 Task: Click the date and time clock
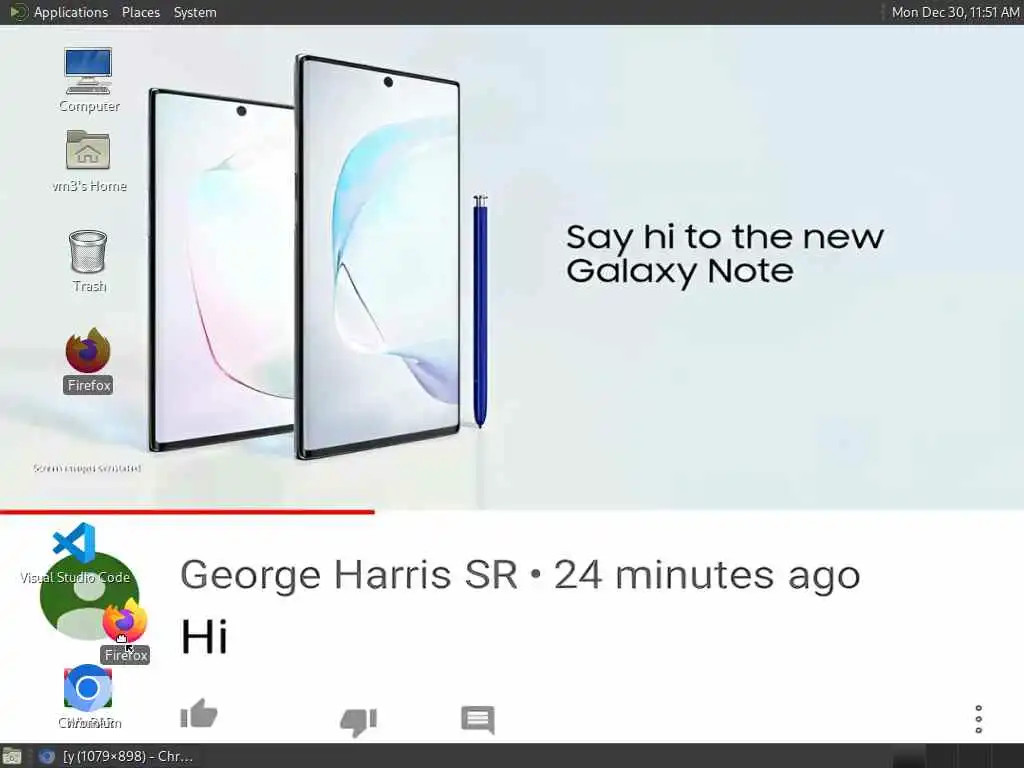pos(955,12)
